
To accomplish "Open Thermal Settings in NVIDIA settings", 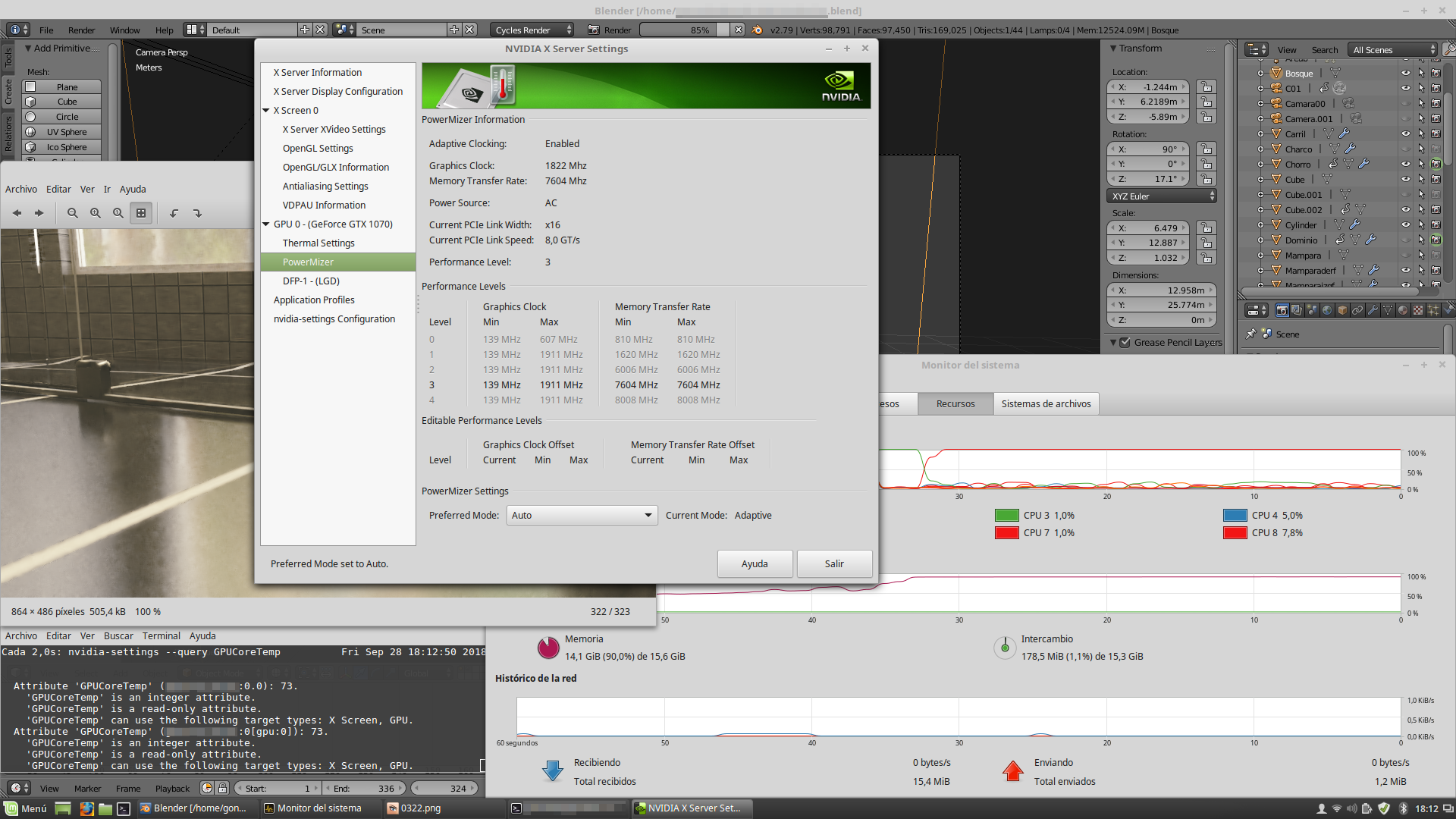I will tap(318, 243).
